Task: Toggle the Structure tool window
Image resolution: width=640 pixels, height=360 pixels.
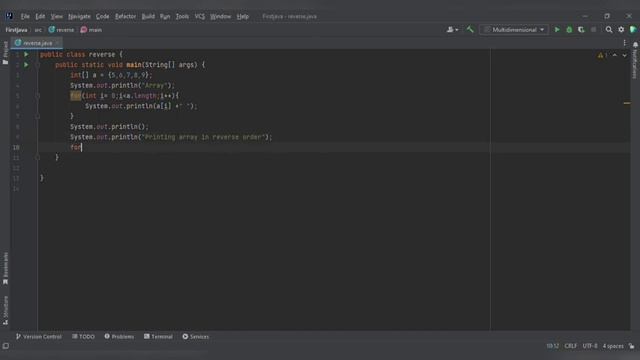Action: point(5,310)
